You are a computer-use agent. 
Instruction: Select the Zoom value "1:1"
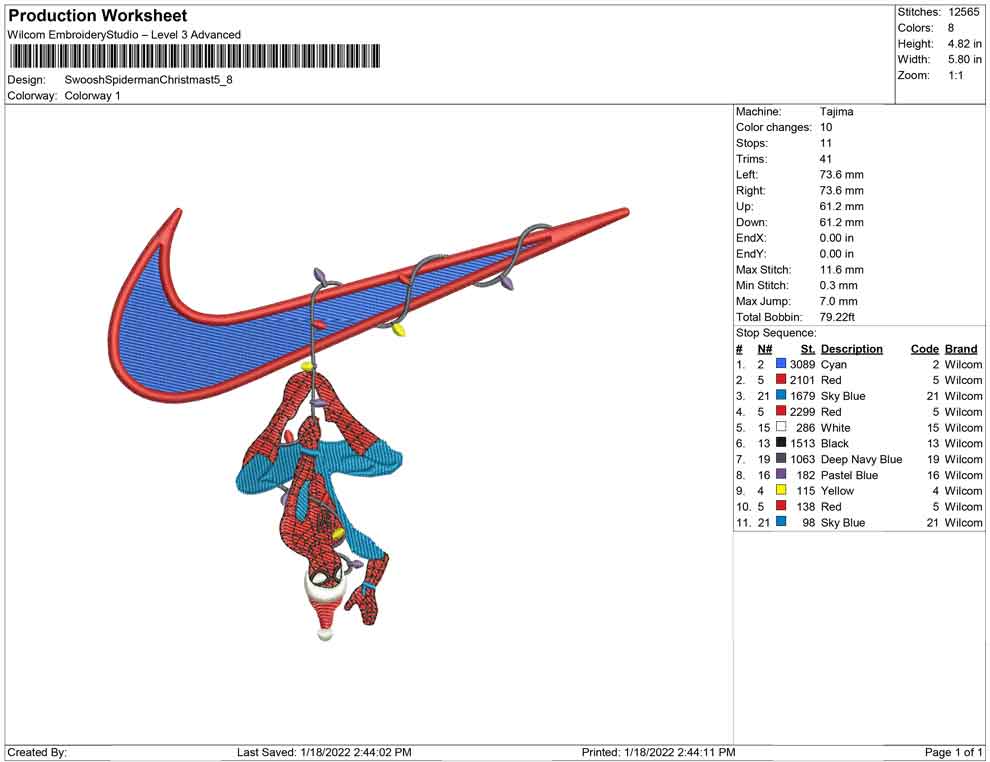click(955, 75)
